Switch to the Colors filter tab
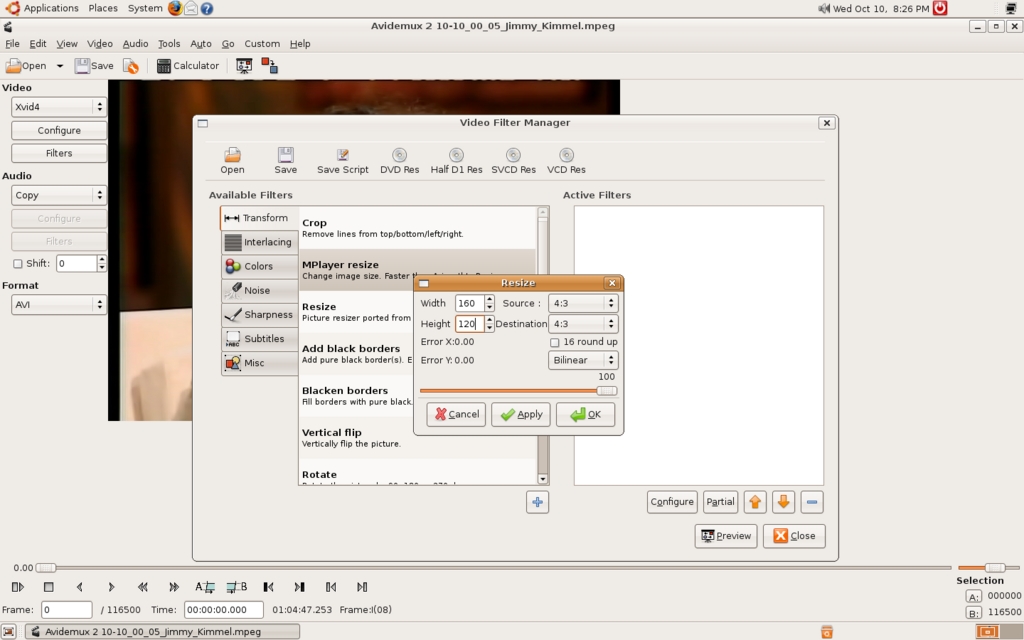 pyautogui.click(x=258, y=266)
